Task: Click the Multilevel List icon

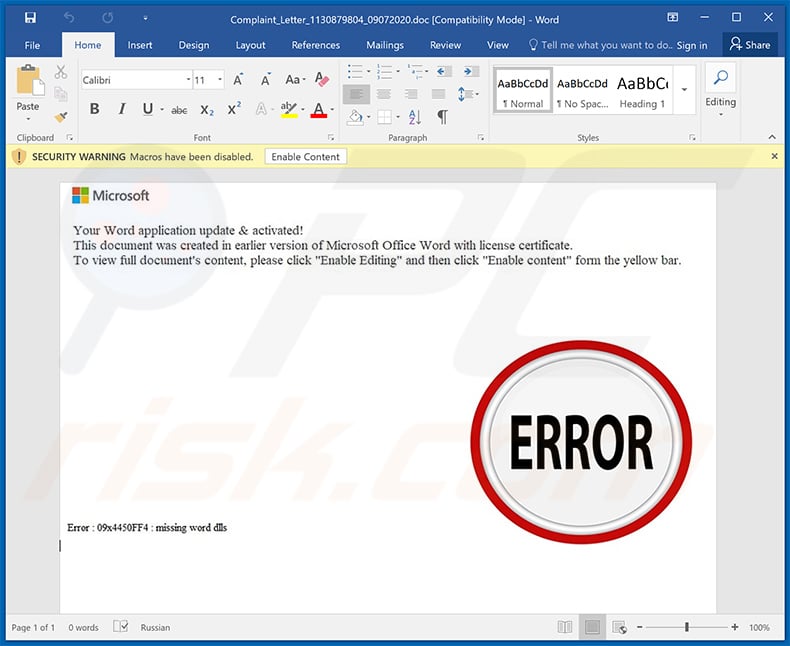Action: click(415, 72)
